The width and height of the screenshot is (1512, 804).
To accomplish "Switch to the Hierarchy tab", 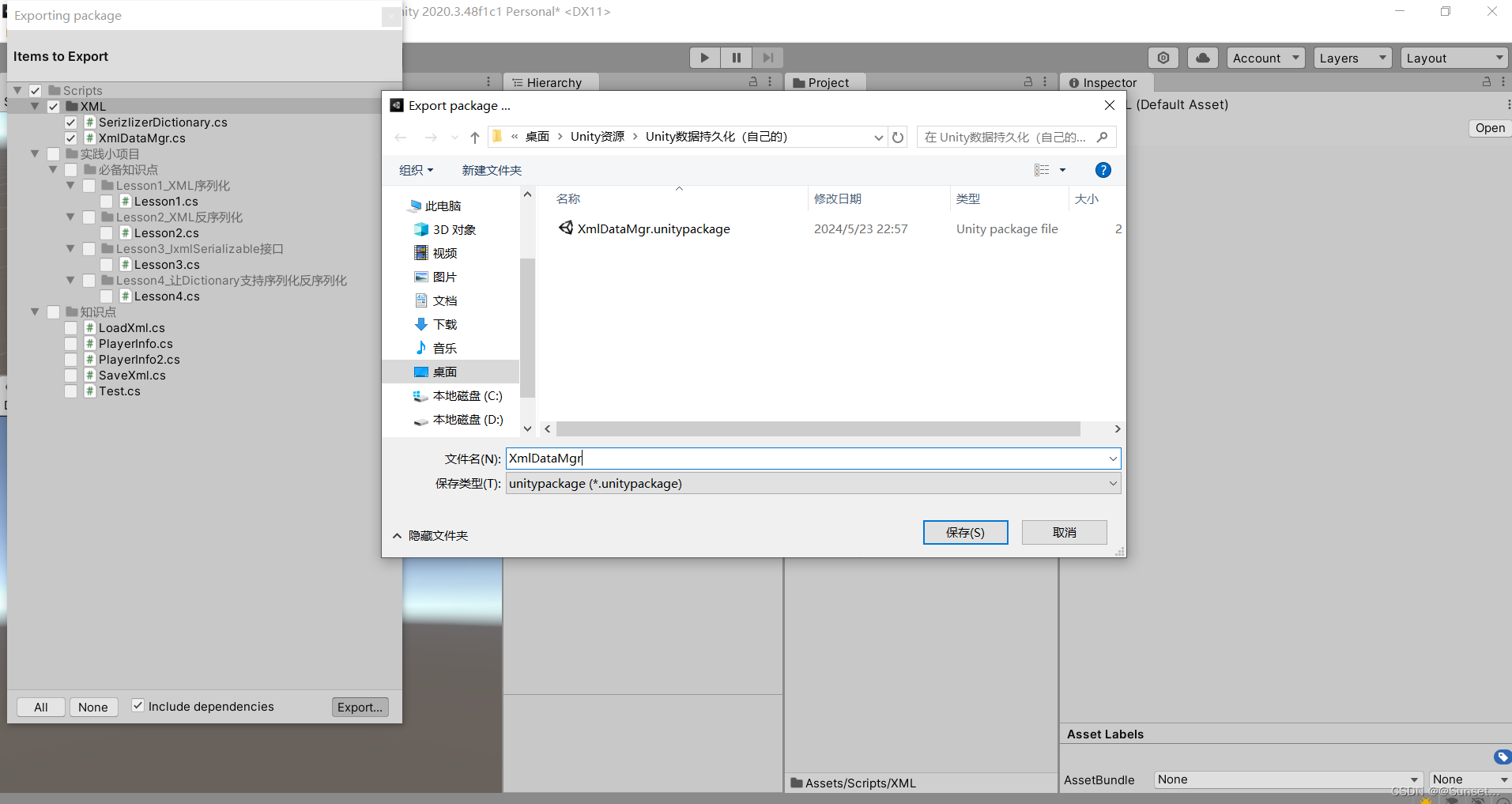I will coord(550,82).
